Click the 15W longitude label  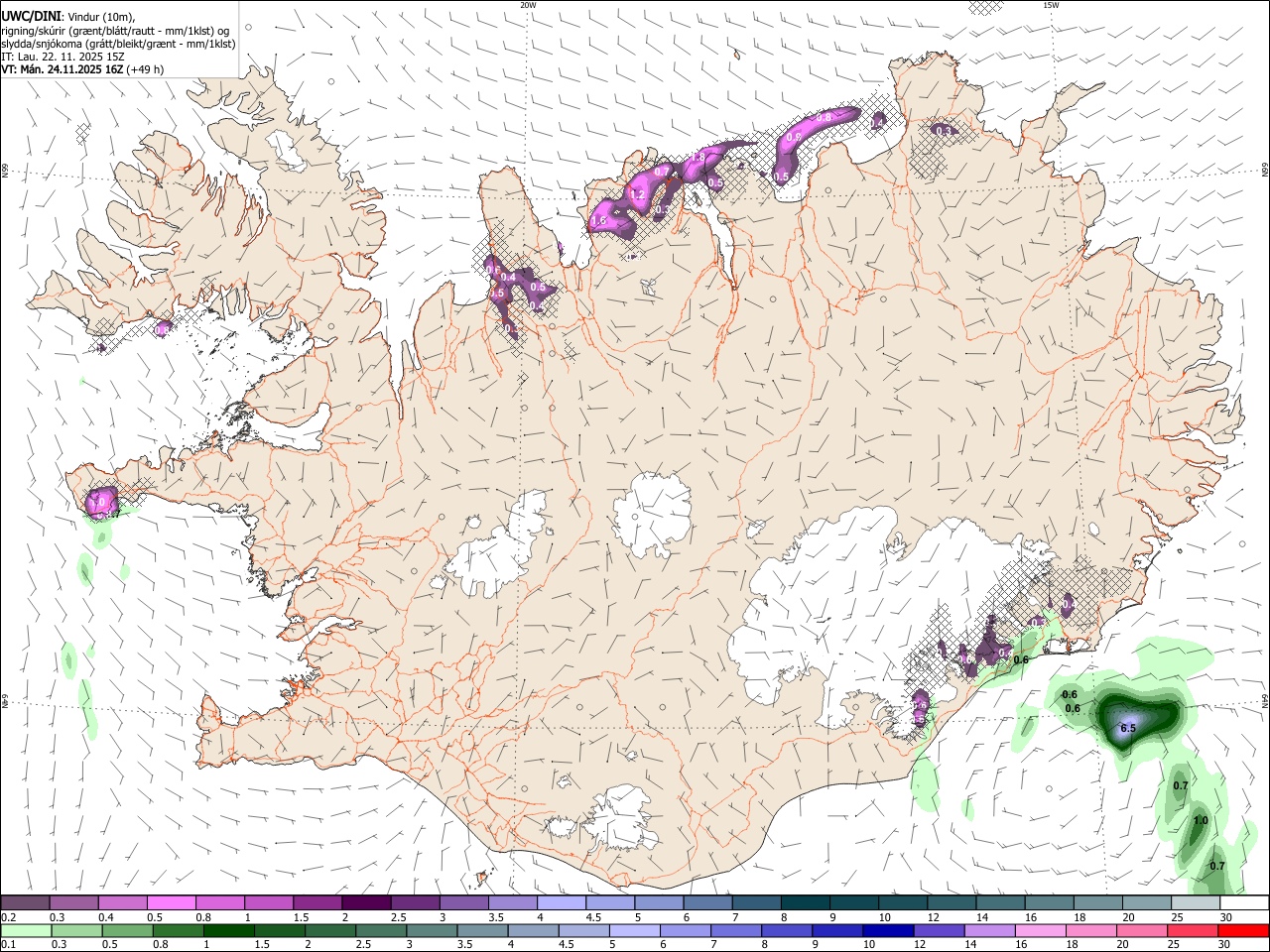[1051, 5]
